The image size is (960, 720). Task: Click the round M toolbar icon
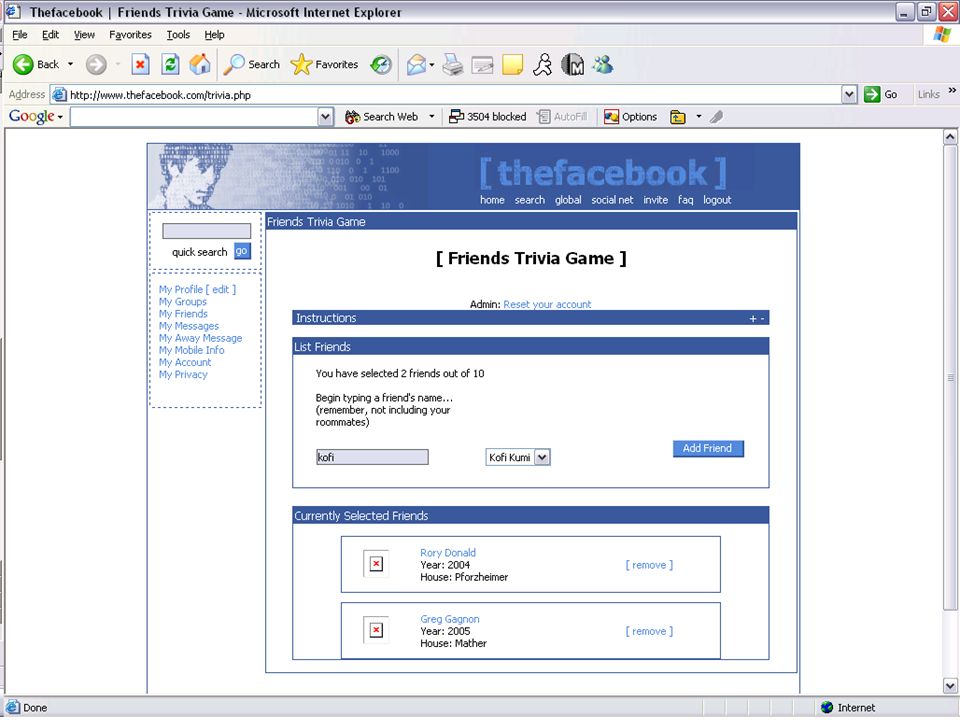(572, 64)
